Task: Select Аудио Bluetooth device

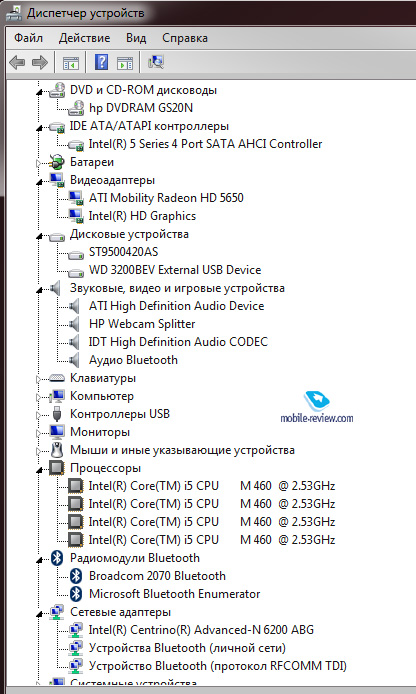Action: pos(133,360)
